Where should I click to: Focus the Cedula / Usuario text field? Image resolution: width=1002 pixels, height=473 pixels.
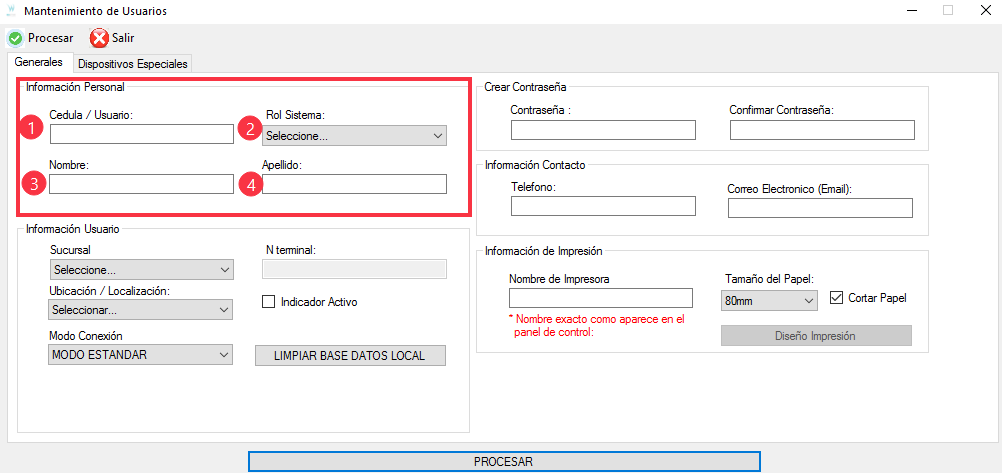coord(141,134)
